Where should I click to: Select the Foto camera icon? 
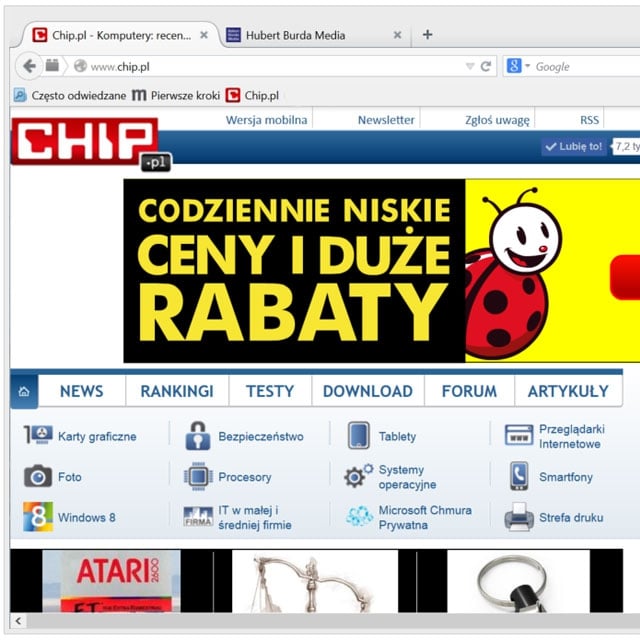[38, 477]
